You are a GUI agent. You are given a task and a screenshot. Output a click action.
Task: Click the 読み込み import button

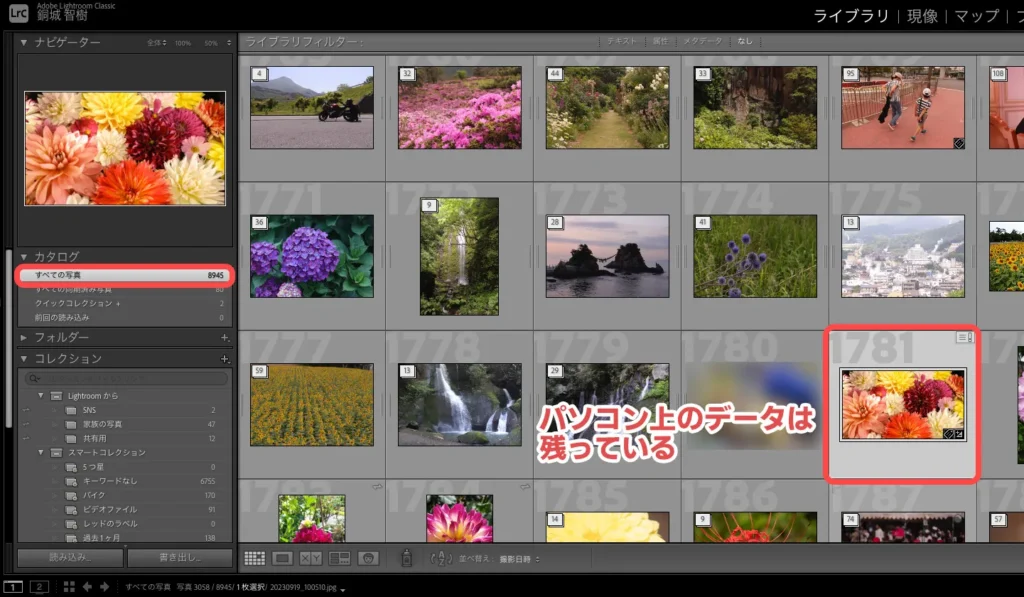(65, 558)
